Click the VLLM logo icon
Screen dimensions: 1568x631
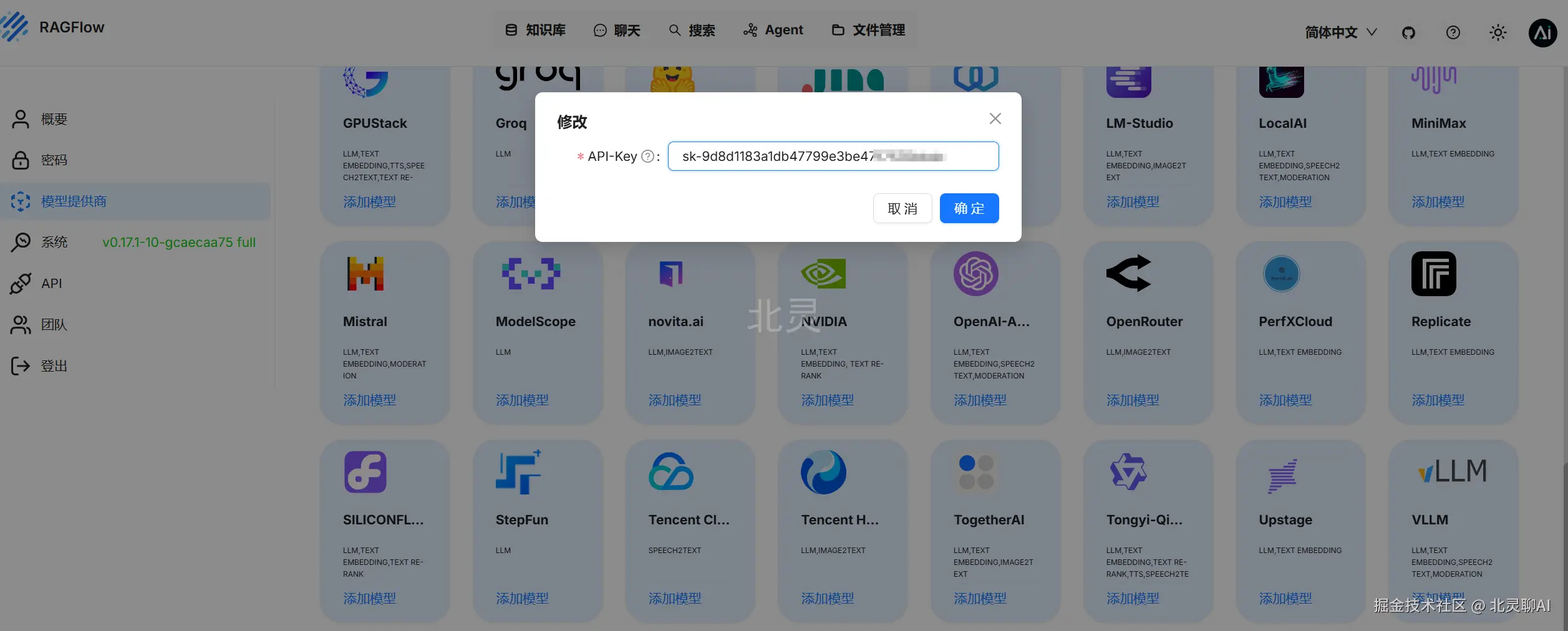click(1453, 471)
